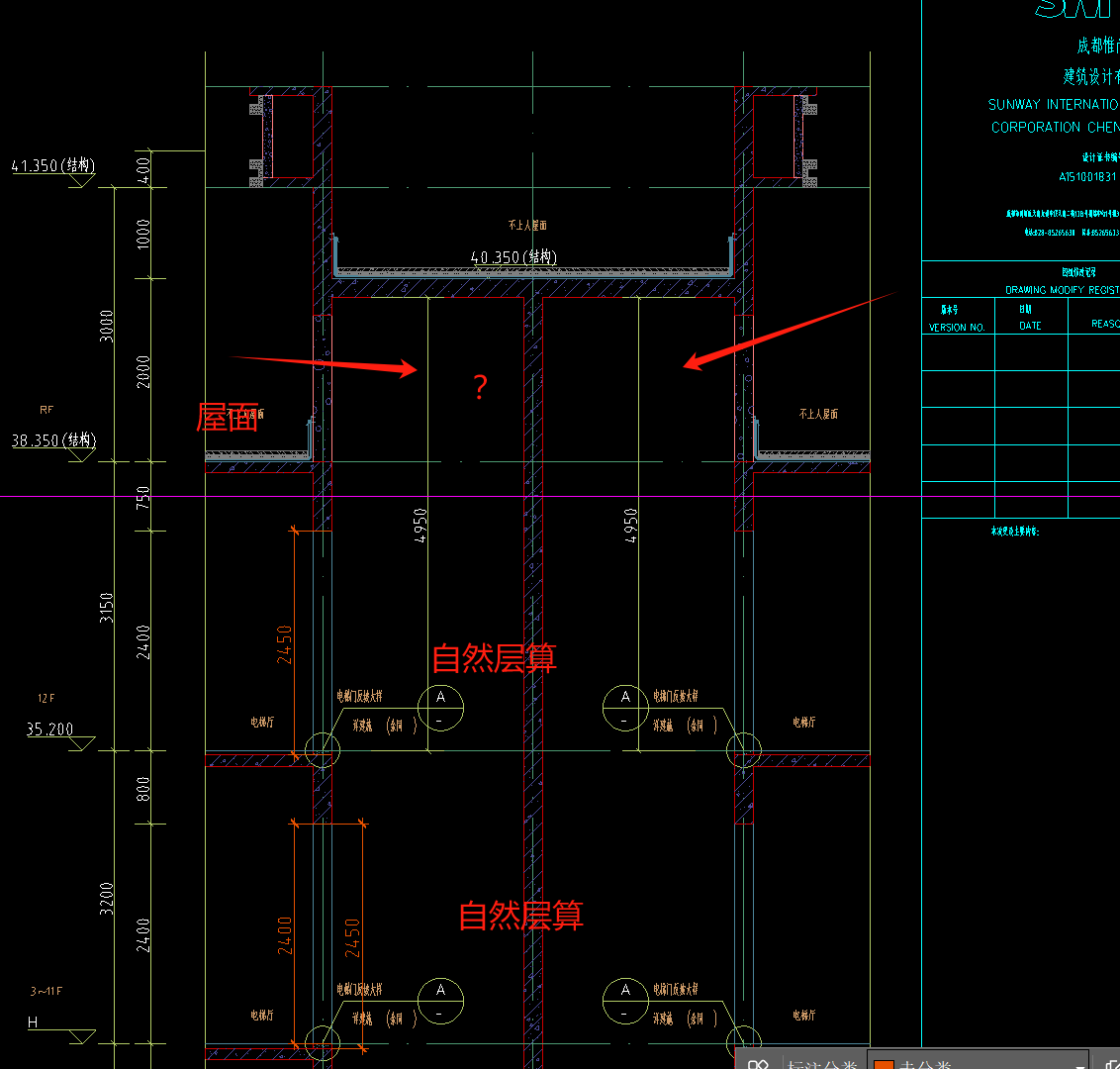Select the 3200 vertical dimension
Image resolution: width=1120 pixels, height=1069 pixels.
click(107, 899)
